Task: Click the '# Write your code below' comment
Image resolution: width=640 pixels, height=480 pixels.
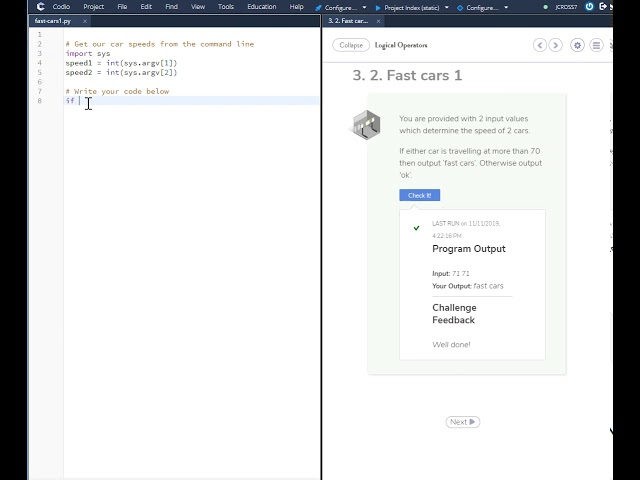Action: [x=117, y=91]
